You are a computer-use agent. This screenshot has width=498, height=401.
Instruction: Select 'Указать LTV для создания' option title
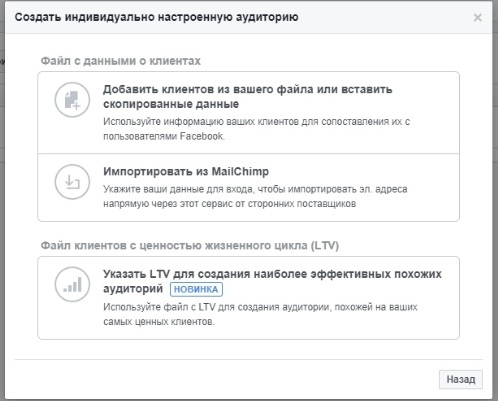pyautogui.click(x=272, y=281)
